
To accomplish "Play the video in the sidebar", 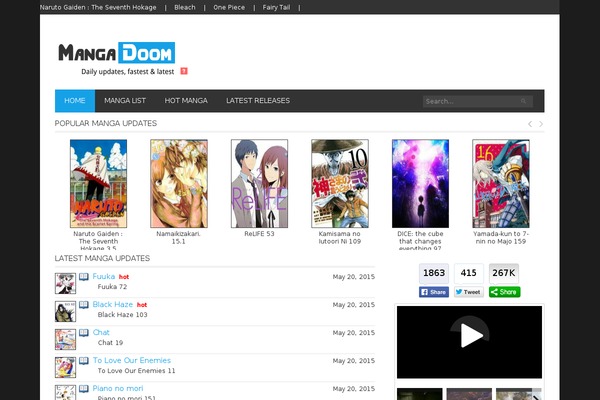I will click(x=470, y=335).
